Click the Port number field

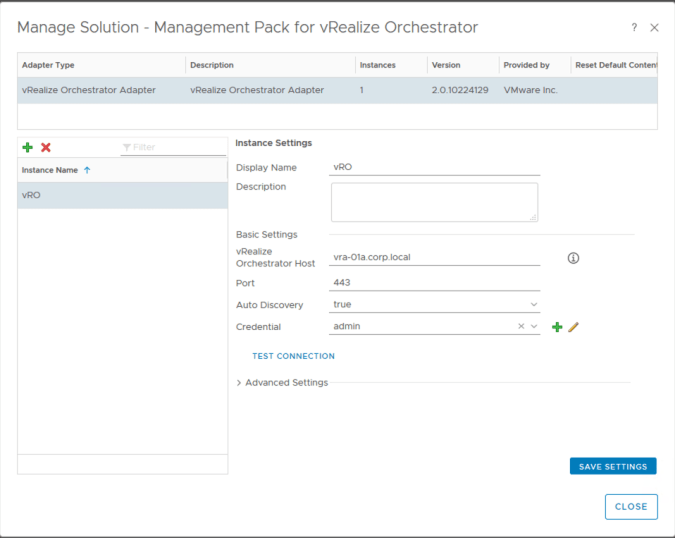point(435,283)
